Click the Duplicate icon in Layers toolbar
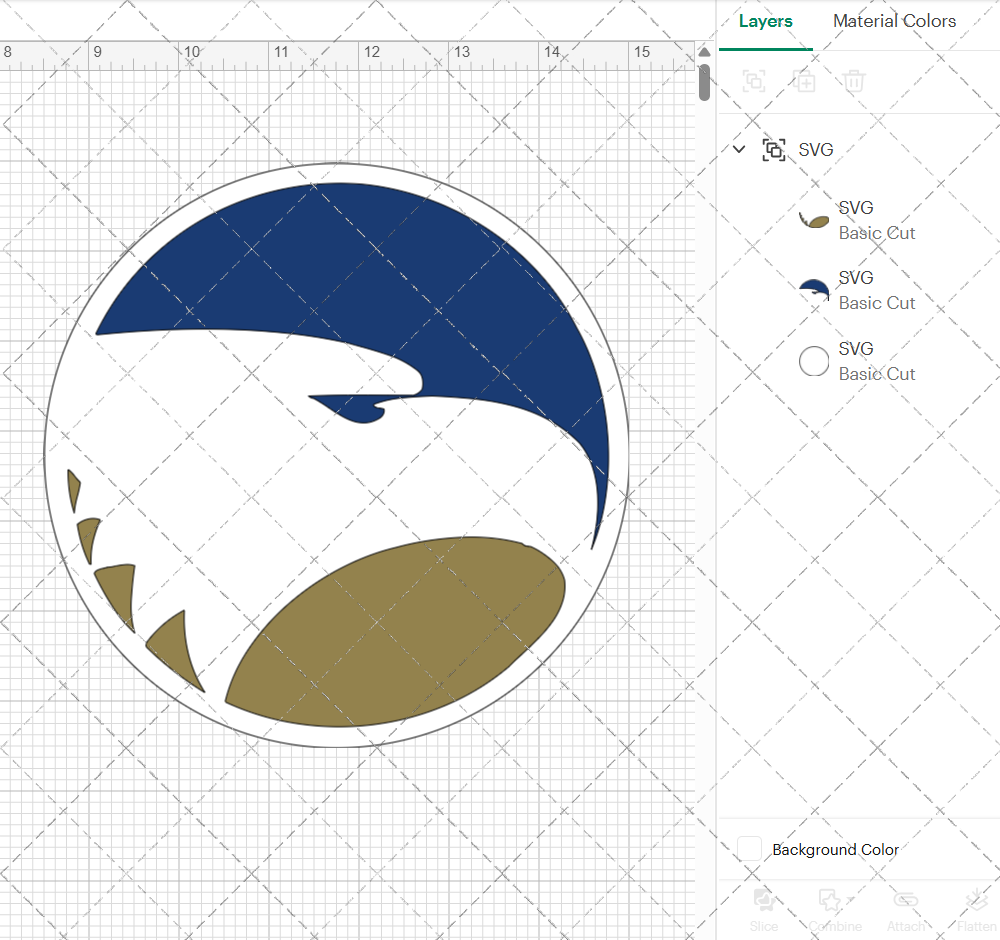Image resolution: width=1000 pixels, height=940 pixels. 804,81
